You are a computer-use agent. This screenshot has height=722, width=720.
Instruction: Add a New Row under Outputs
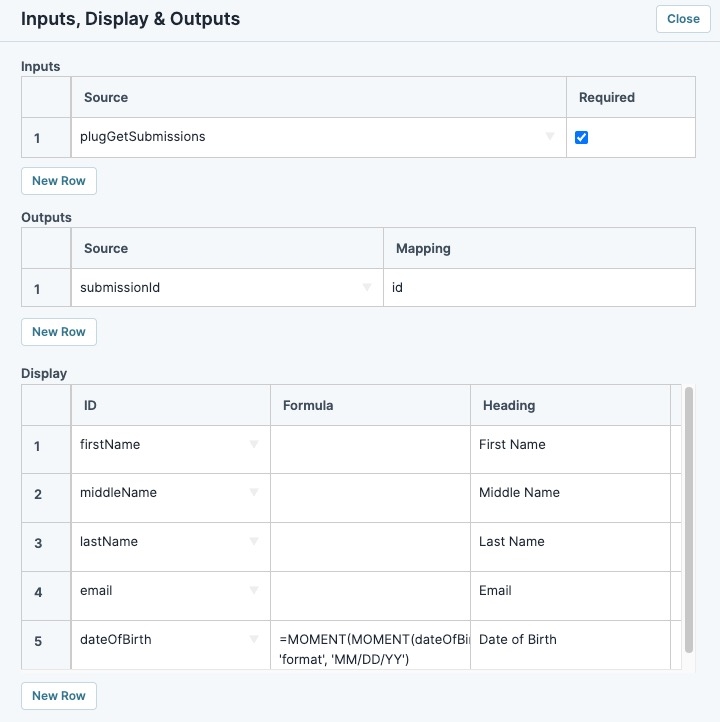[59, 332]
